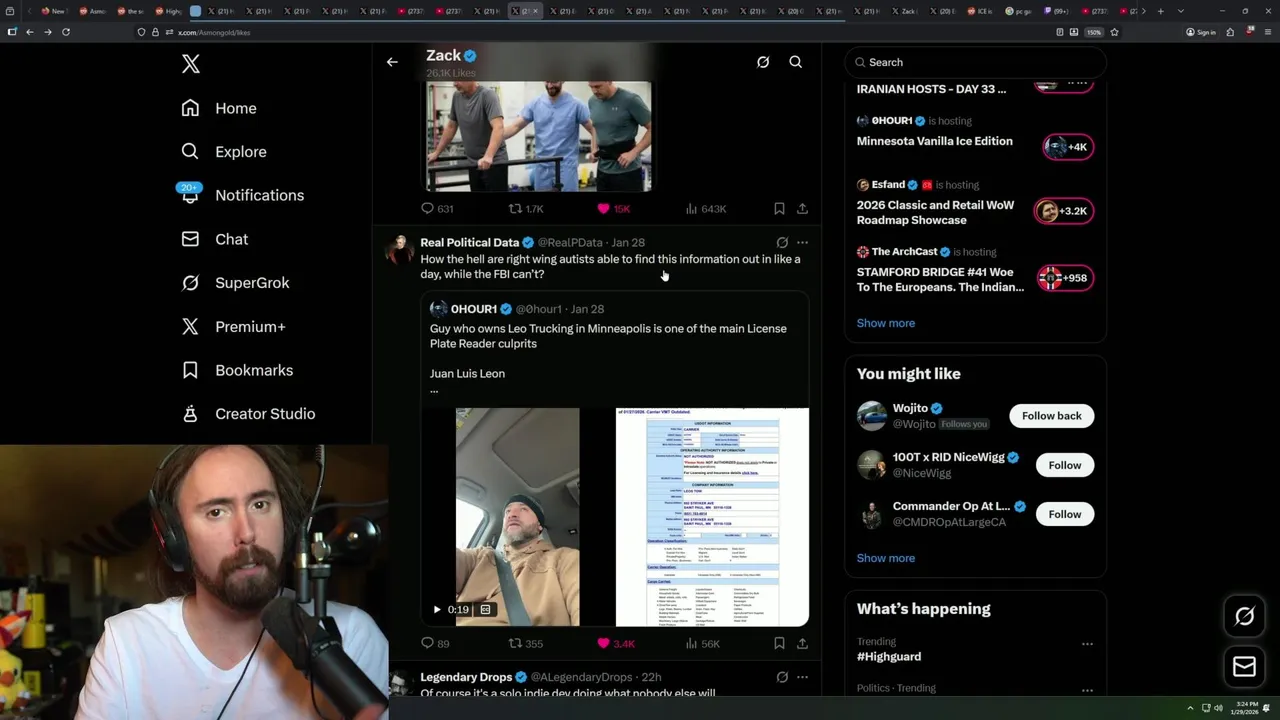Open more options on Legendary Drops post

click(802, 677)
